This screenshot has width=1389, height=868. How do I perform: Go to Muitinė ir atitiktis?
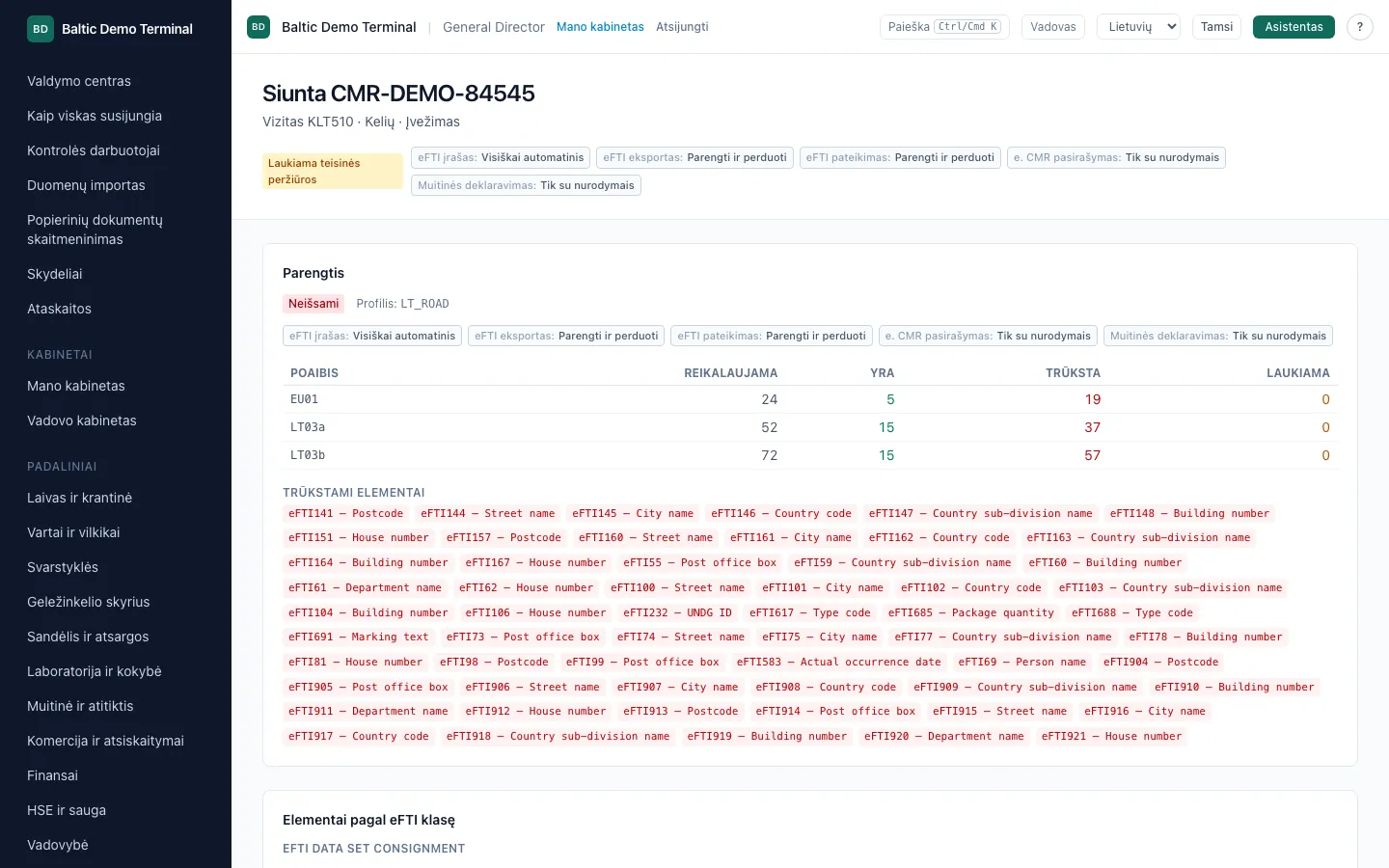(80, 706)
